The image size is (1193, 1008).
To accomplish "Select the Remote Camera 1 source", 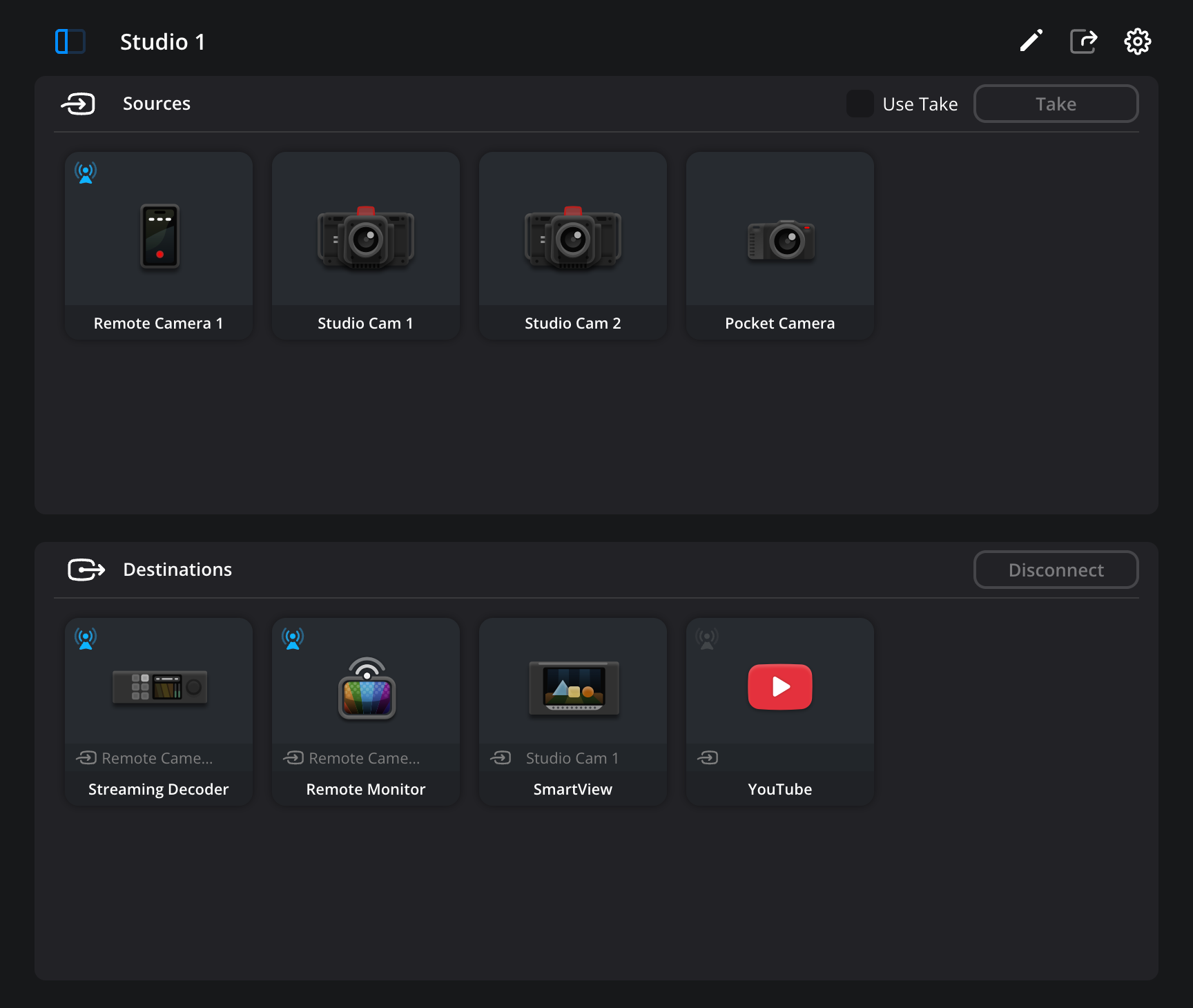I will (159, 246).
